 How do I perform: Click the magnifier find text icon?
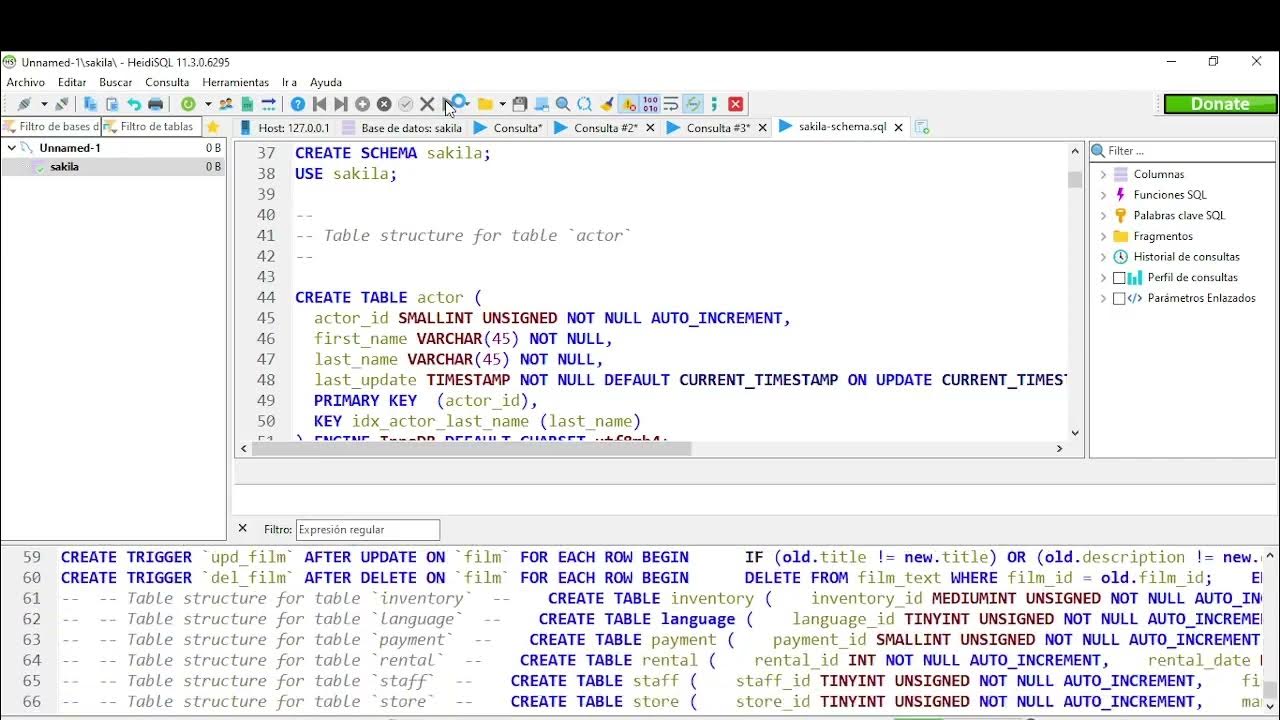click(x=563, y=104)
